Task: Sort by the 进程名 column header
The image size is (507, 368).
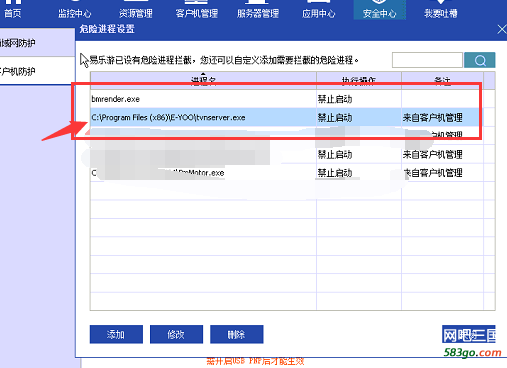Action: 203,80
